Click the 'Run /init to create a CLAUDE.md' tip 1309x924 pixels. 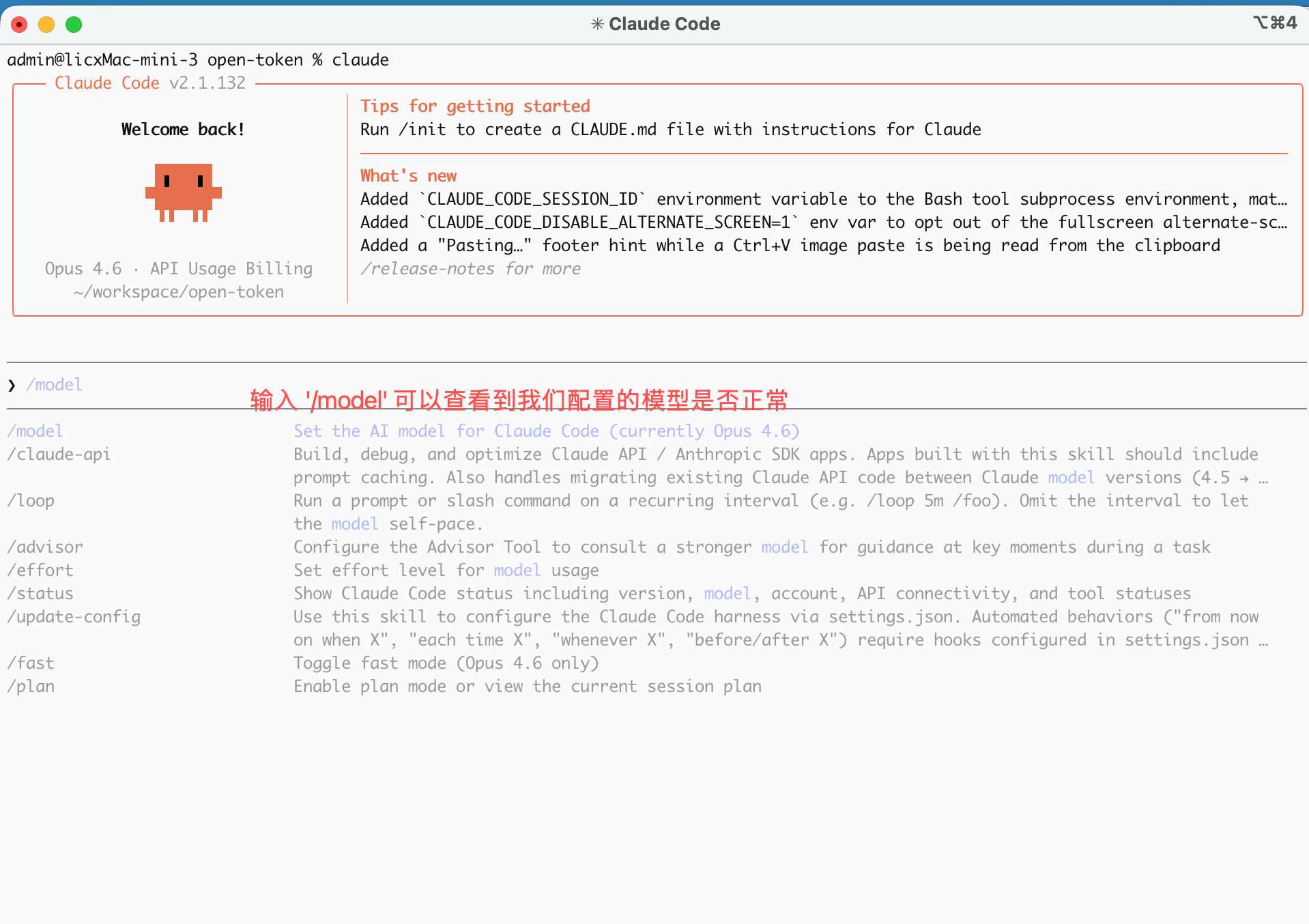click(x=671, y=130)
